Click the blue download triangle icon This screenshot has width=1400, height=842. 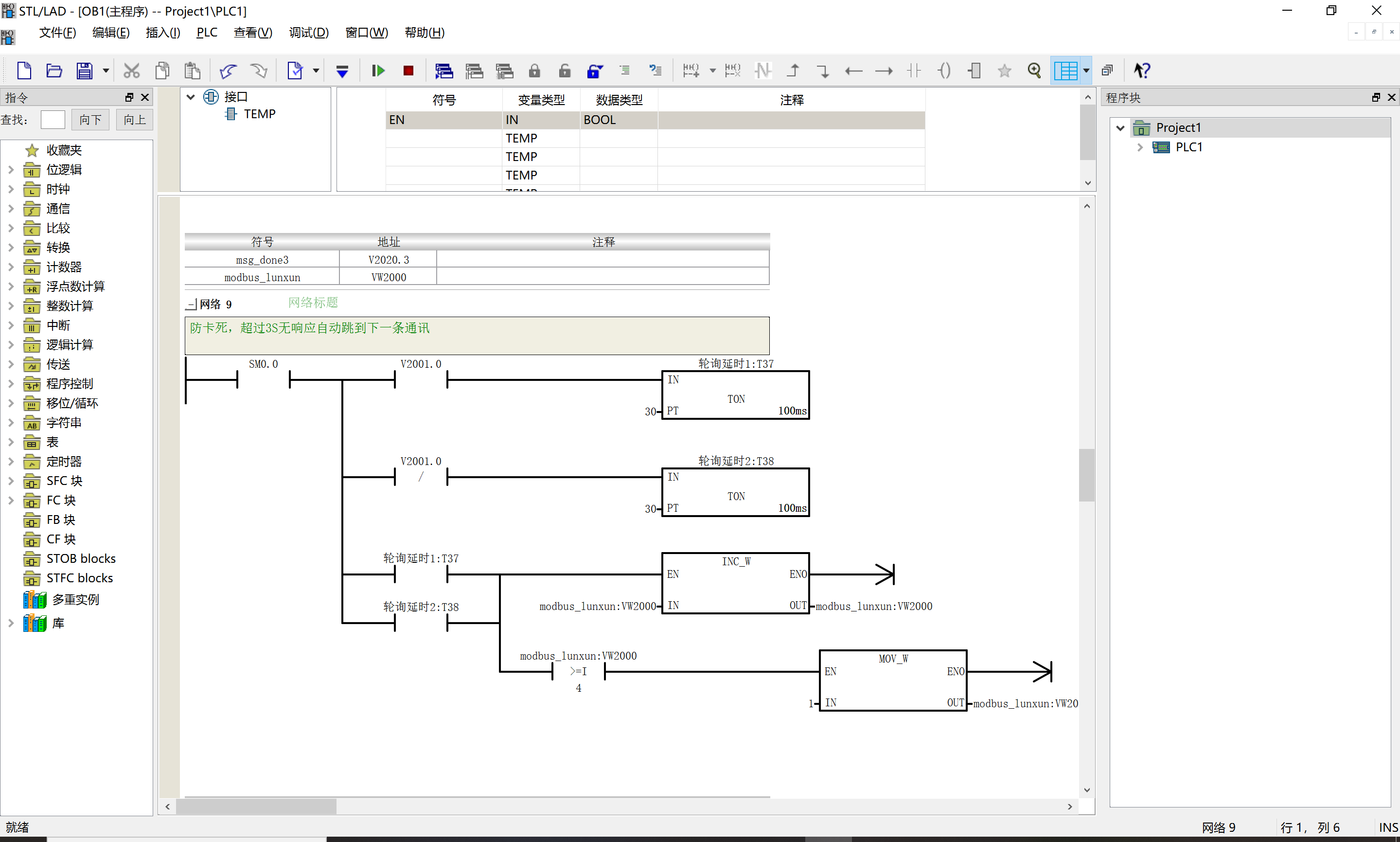click(x=342, y=71)
